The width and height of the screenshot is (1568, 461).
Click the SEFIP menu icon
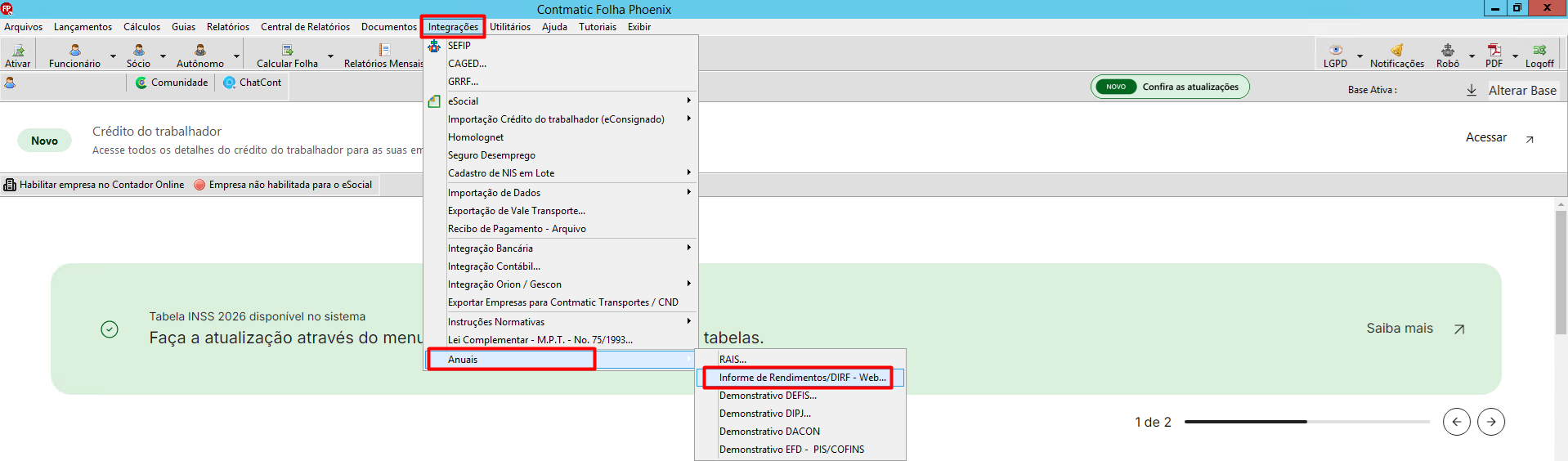point(434,46)
